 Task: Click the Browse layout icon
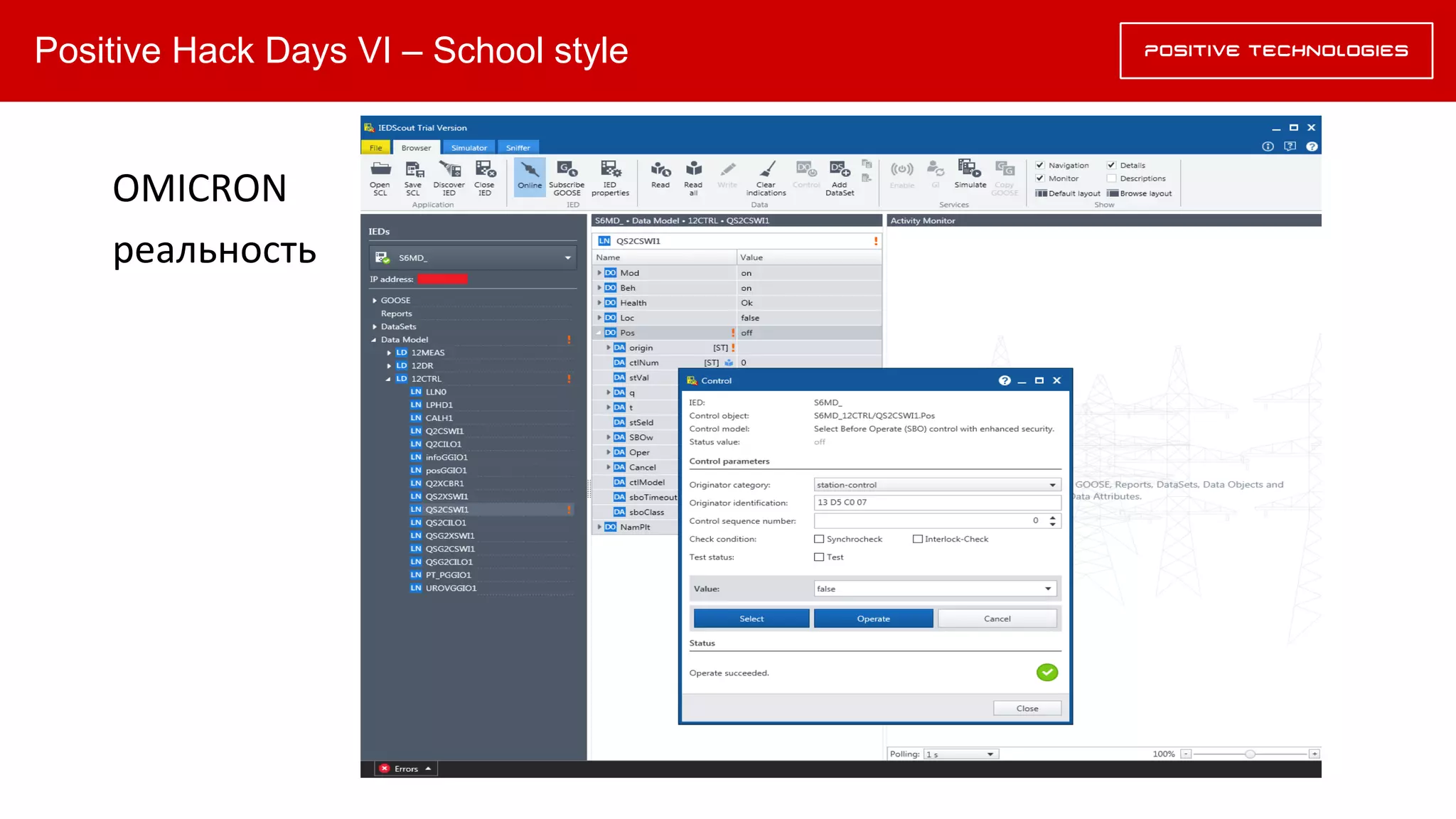pos(1113,193)
